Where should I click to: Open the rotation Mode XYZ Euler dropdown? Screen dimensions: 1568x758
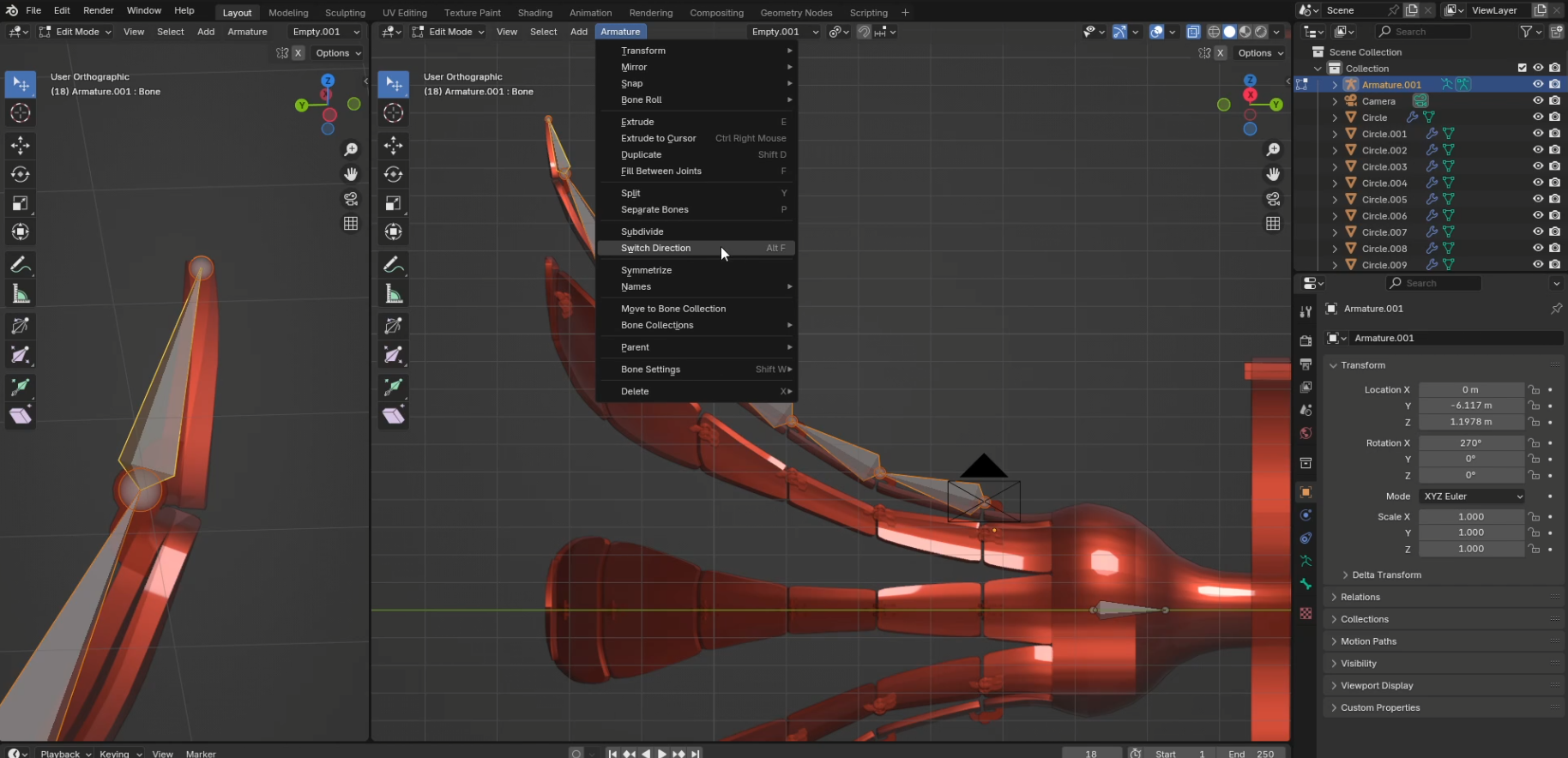(1472, 496)
